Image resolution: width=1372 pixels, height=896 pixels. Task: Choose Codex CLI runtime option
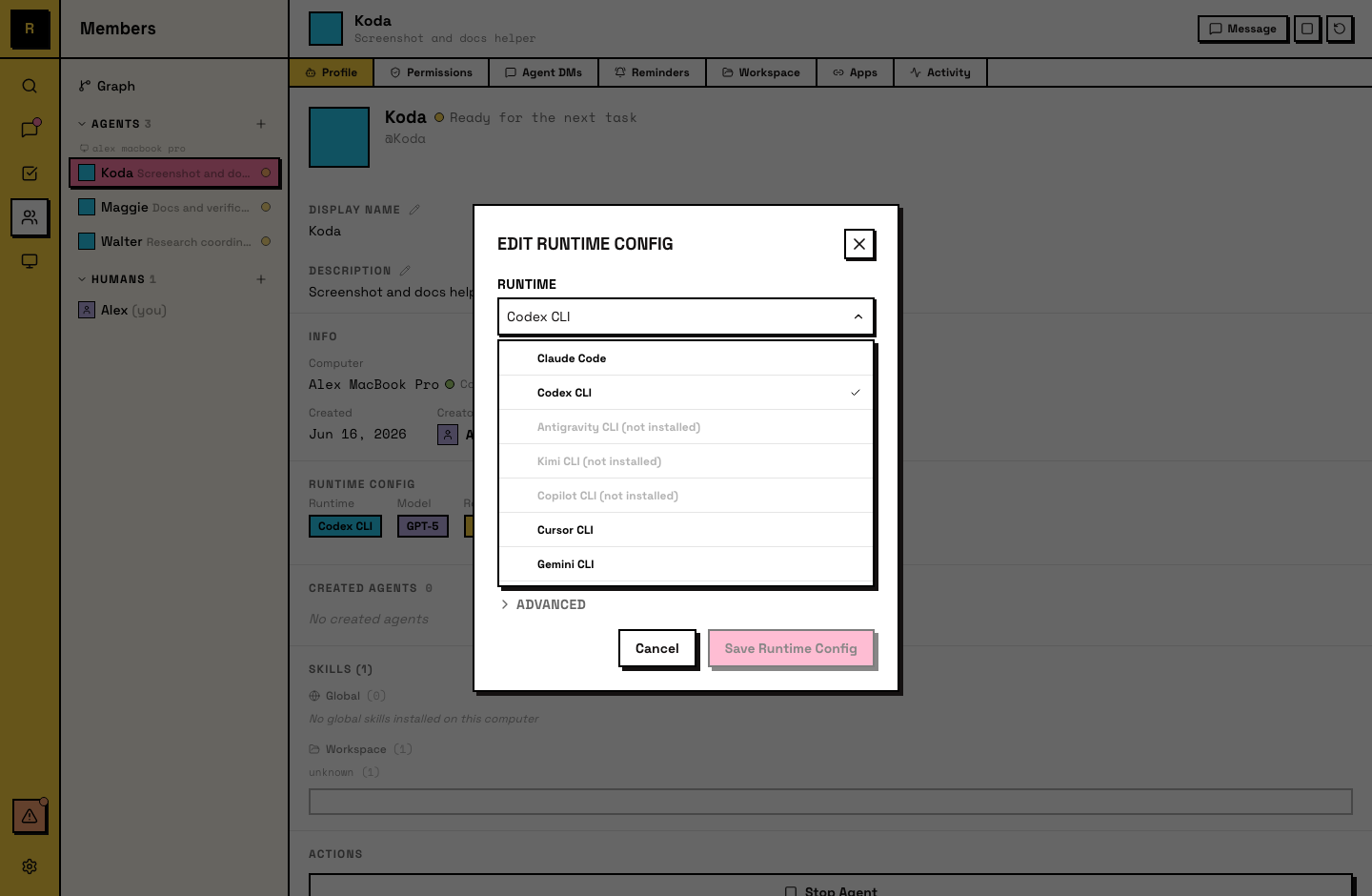coord(686,393)
